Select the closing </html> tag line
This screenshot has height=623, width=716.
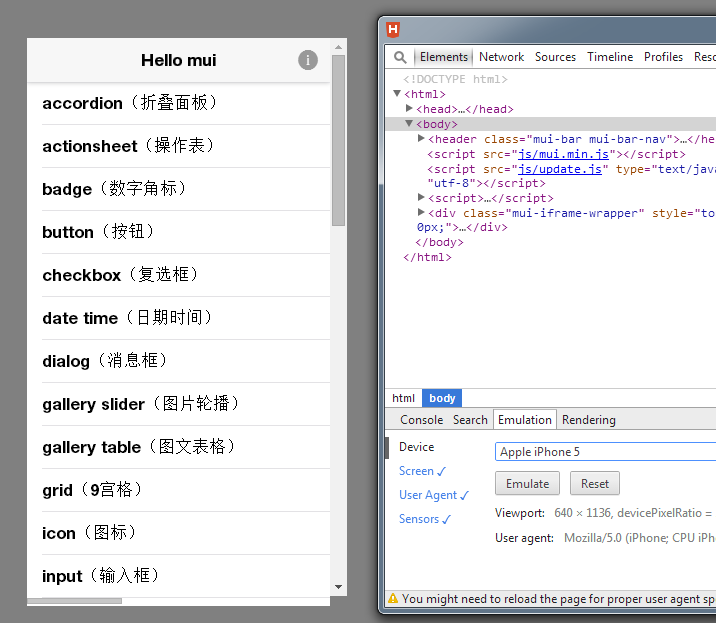pos(427,257)
